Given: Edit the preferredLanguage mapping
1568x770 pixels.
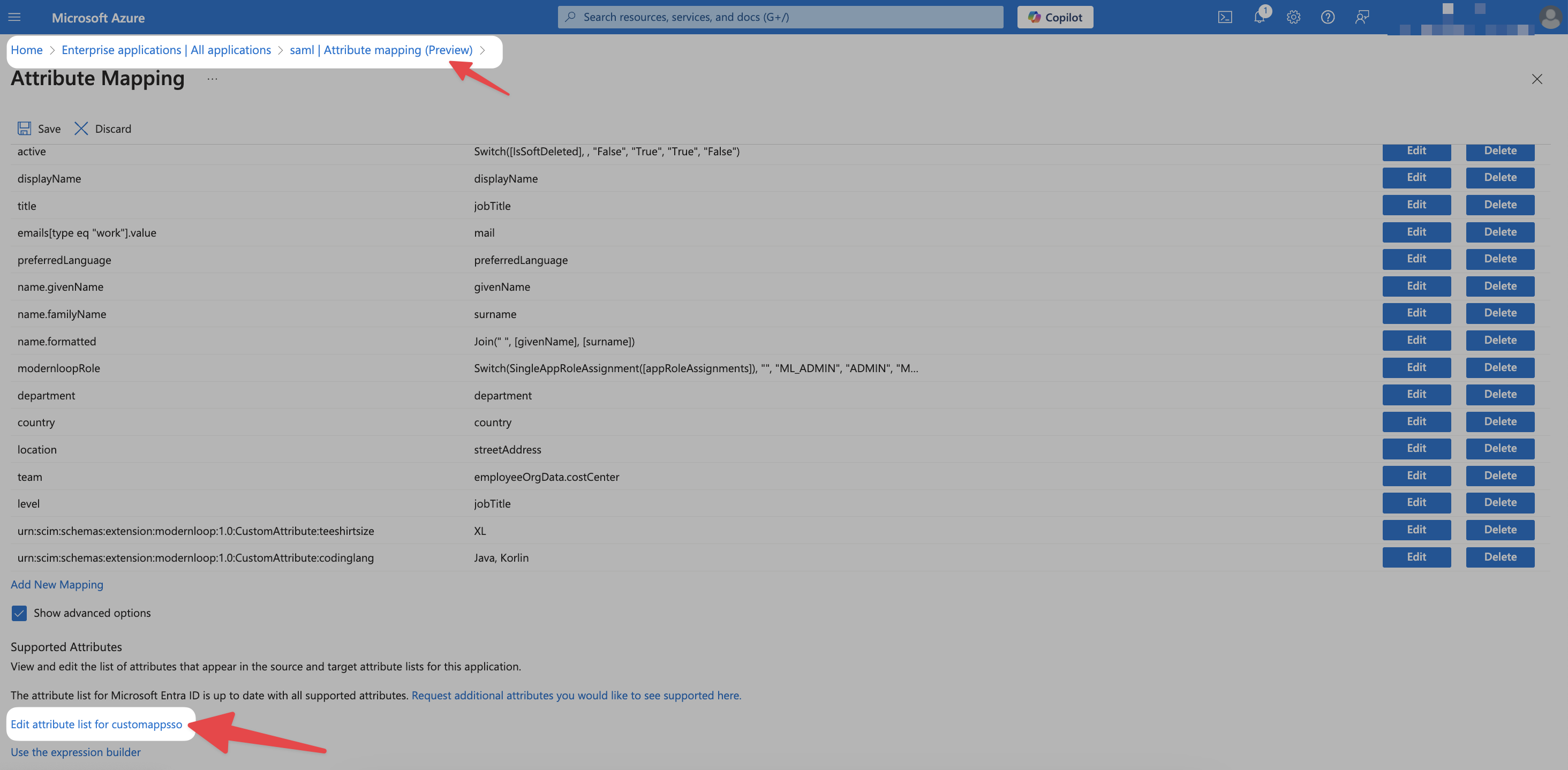Looking at the screenshot, I should [1416, 259].
